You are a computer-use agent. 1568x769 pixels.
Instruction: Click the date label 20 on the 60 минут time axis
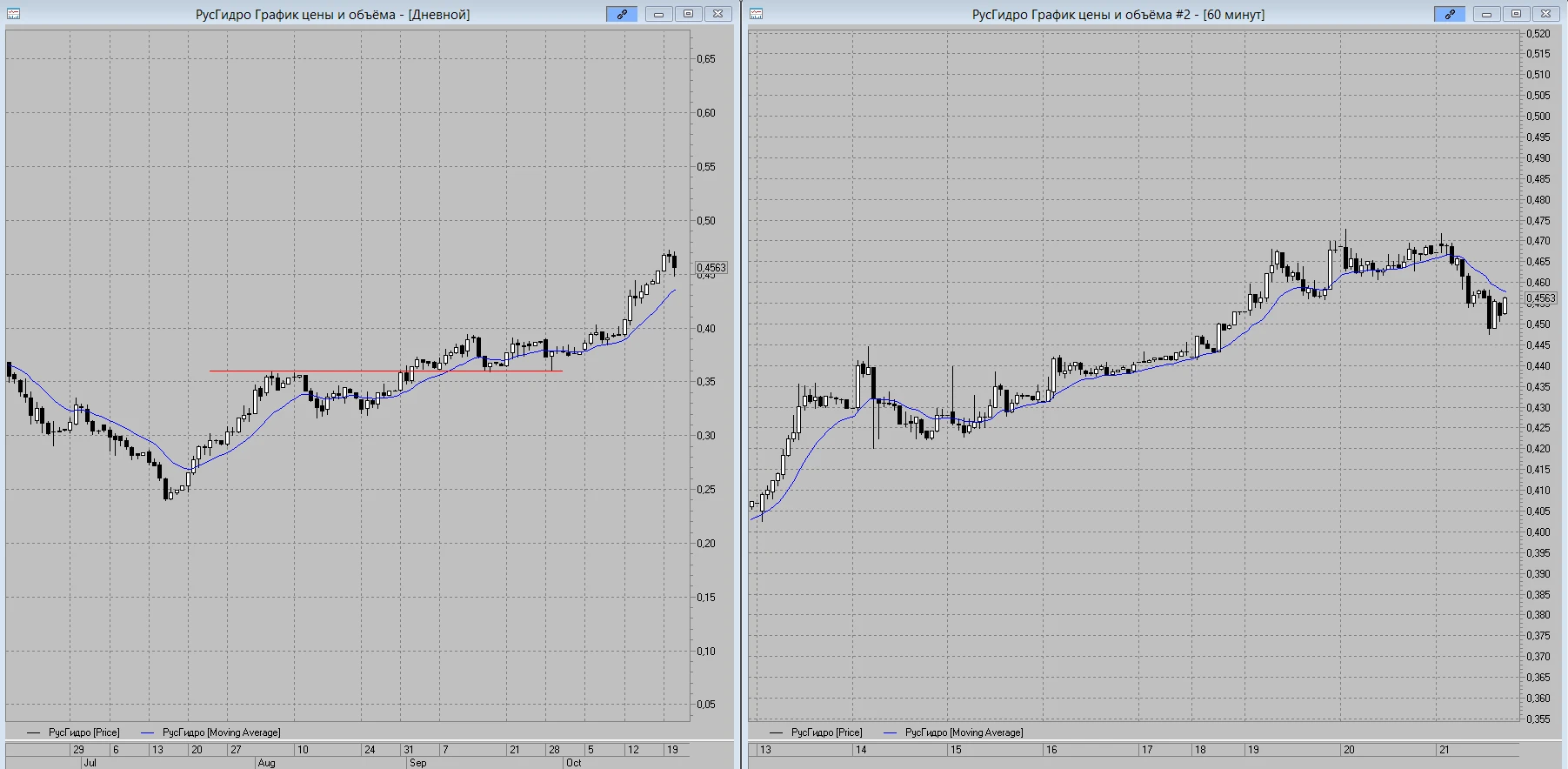(1349, 750)
